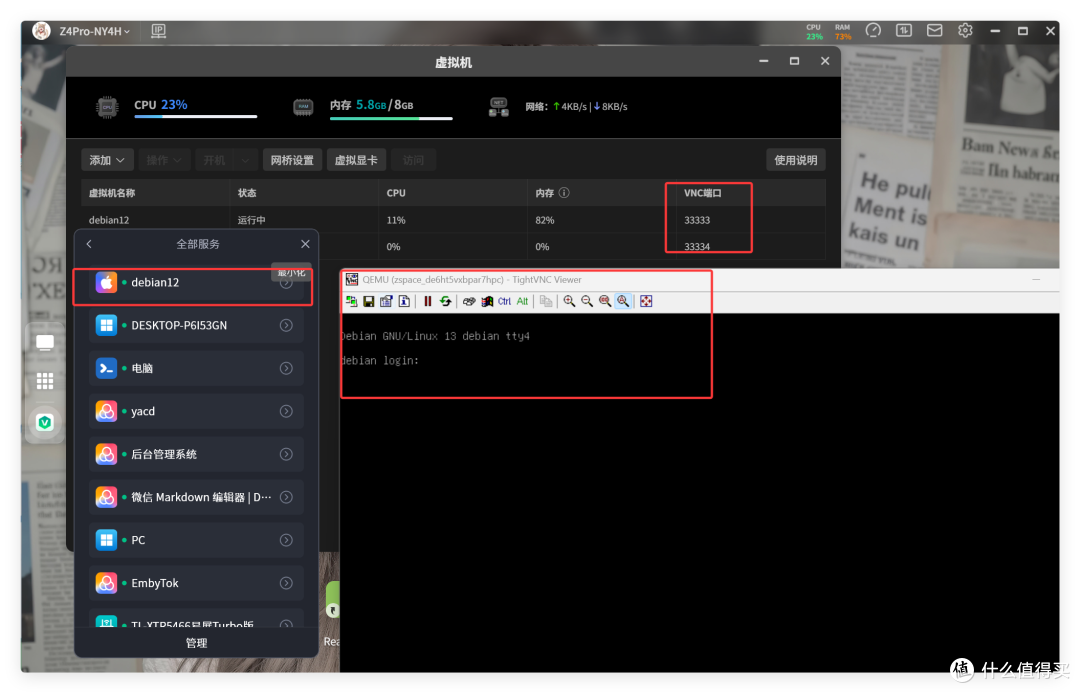This screenshot has height=693, width=1080.
Task: Close the 全部服务 panel
Action: pyautogui.click(x=305, y=244)
